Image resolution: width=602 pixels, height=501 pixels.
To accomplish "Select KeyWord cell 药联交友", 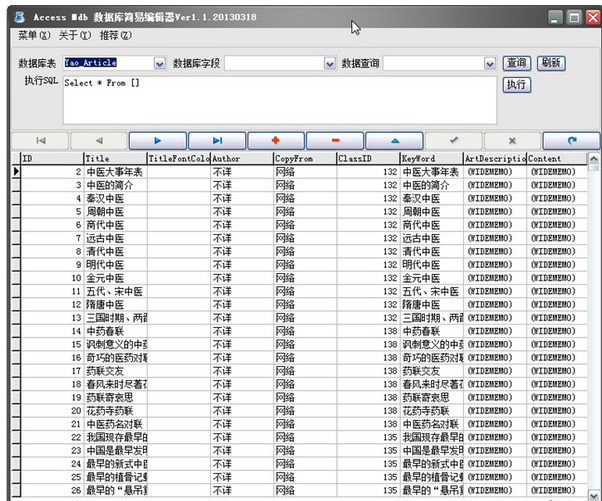I will 432,371.
